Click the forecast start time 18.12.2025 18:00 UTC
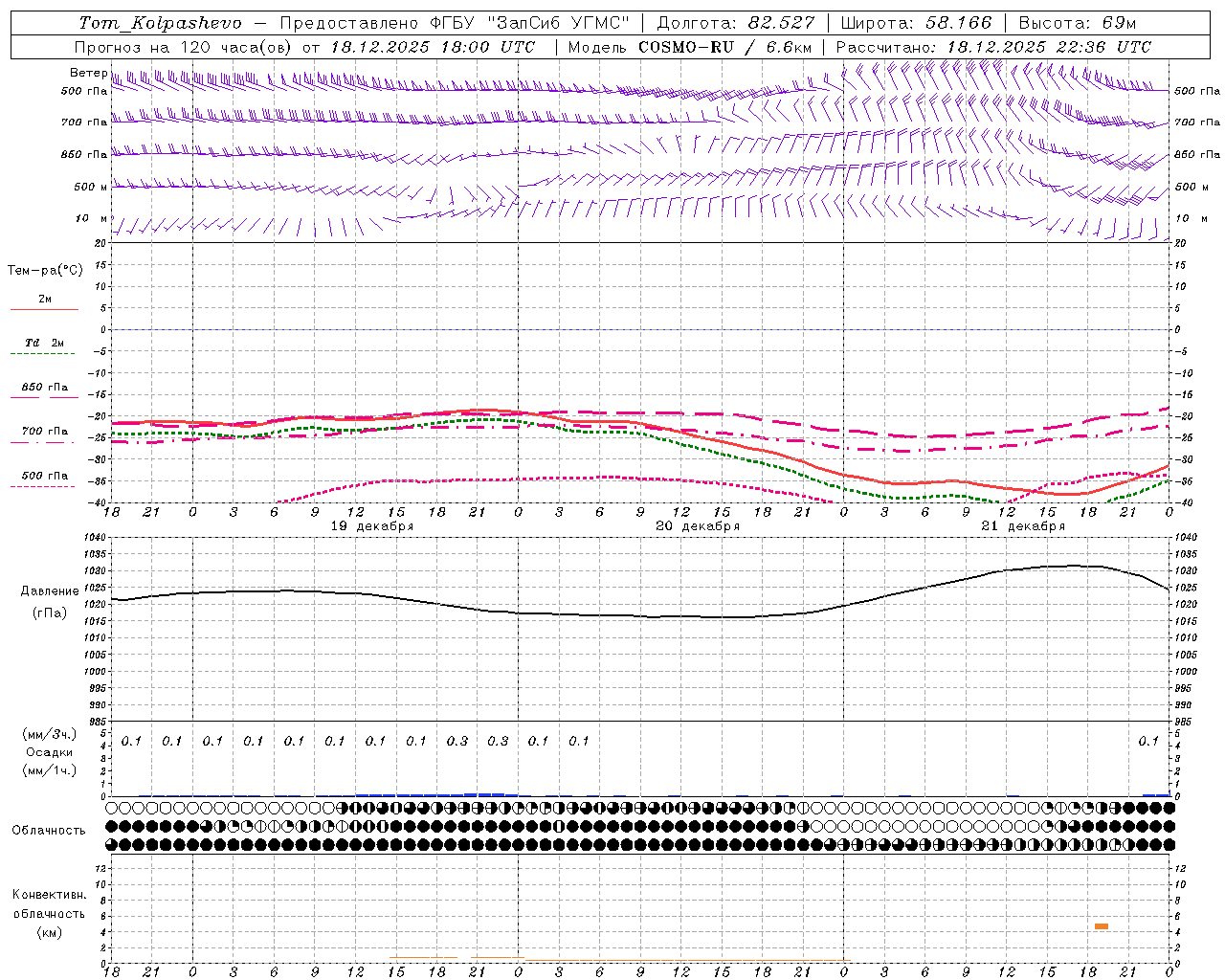The height and width of the screenshot is (980, 1225). point(433,47)
